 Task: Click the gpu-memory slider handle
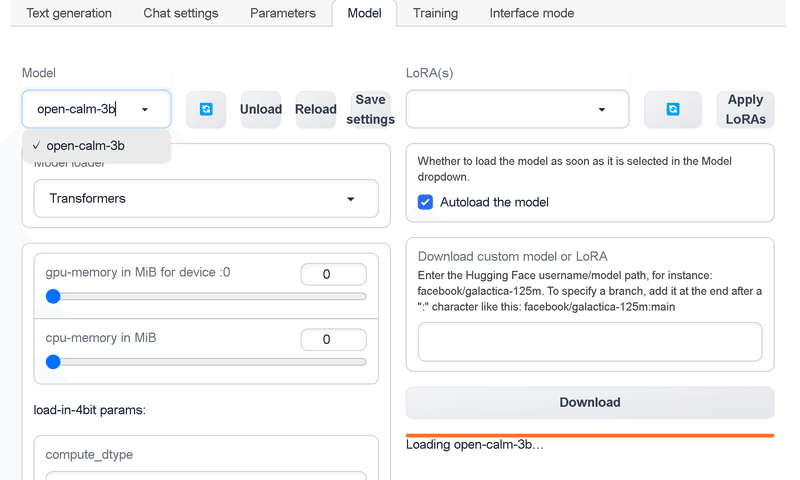click(53, 296)
